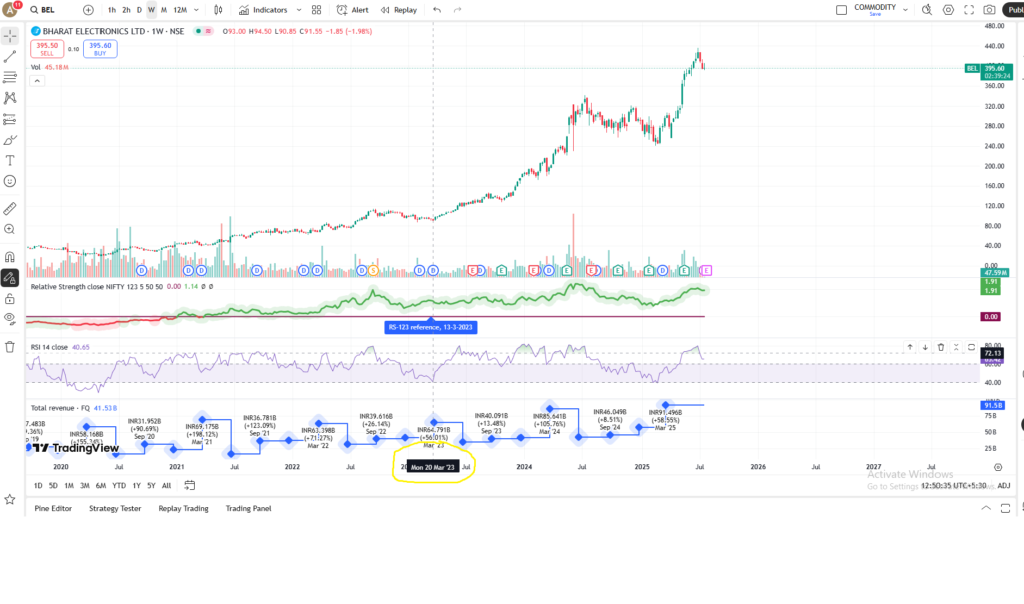Toggle the ADJ adjusted data button

click(1004, 485)
